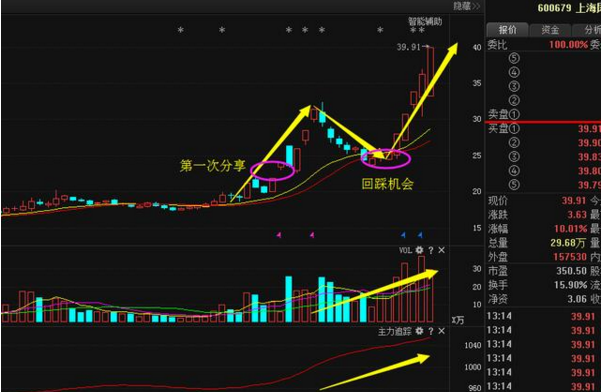This screenshot has width=601, height=392.
Task: Switch to the 报价 tab
Action: (x=507, y=30)
